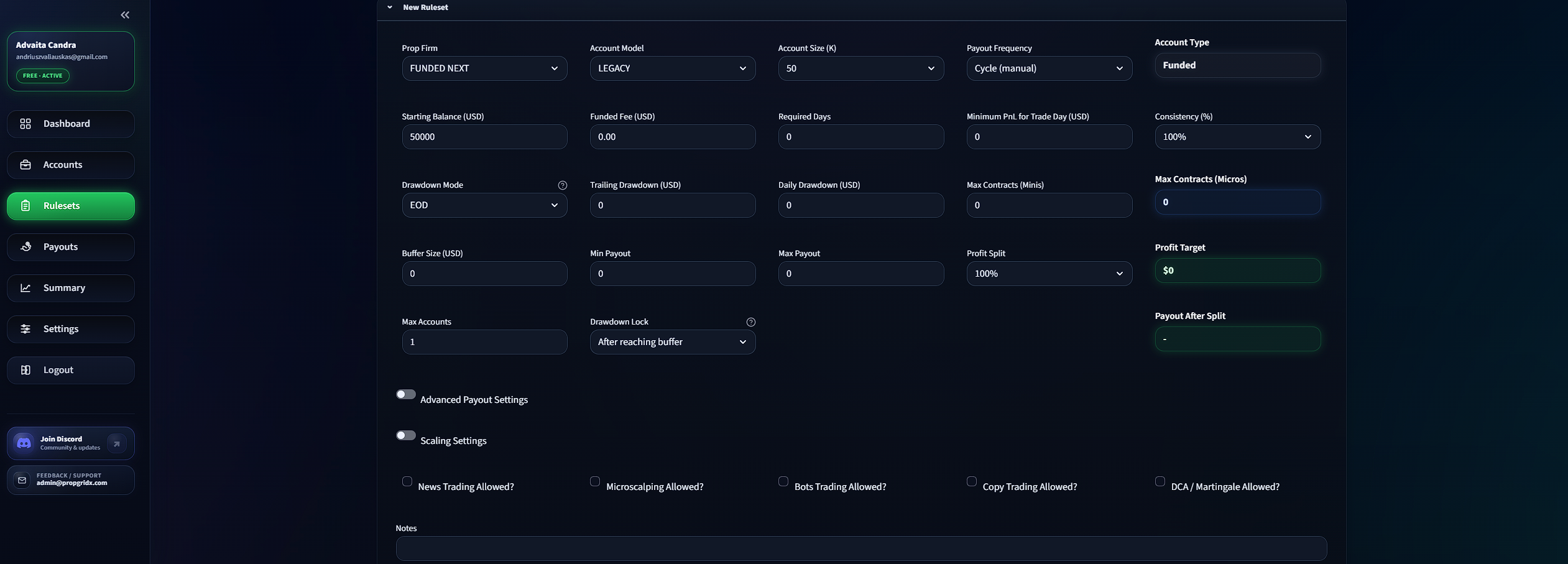Go to Payouts menu item
The height and width of the screenshot is (564, 1568).
71,247
